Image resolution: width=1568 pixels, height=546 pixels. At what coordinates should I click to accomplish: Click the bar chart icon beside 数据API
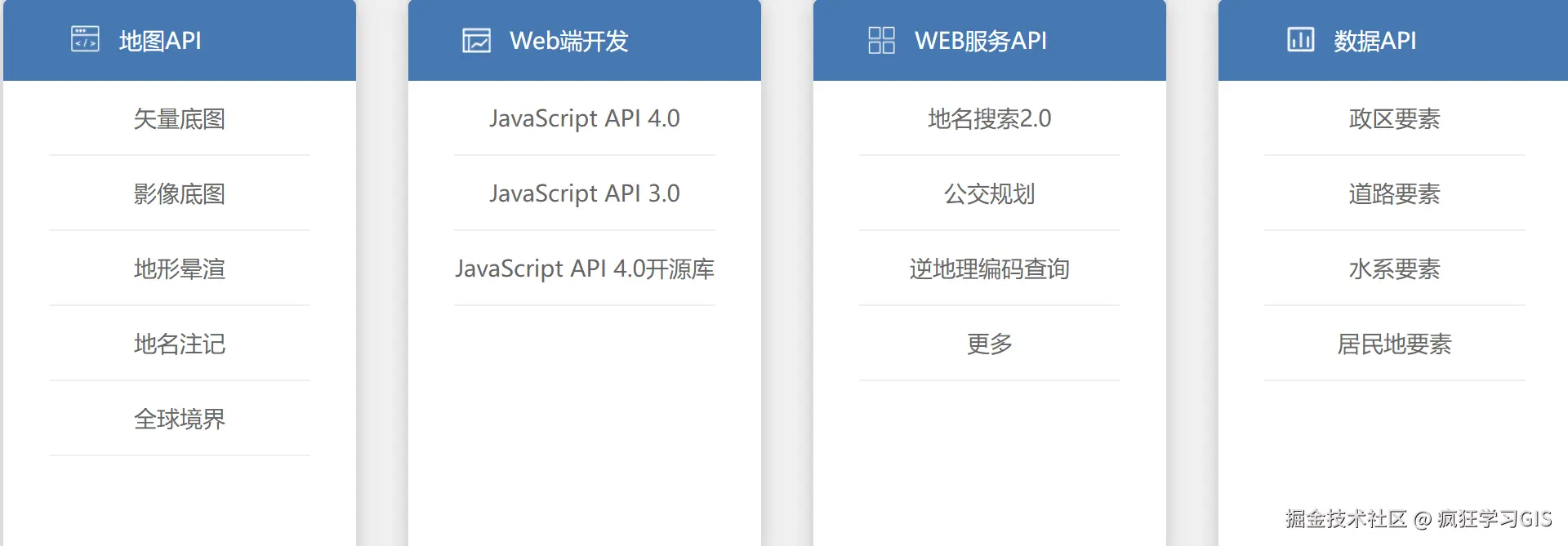point(1300,39)
